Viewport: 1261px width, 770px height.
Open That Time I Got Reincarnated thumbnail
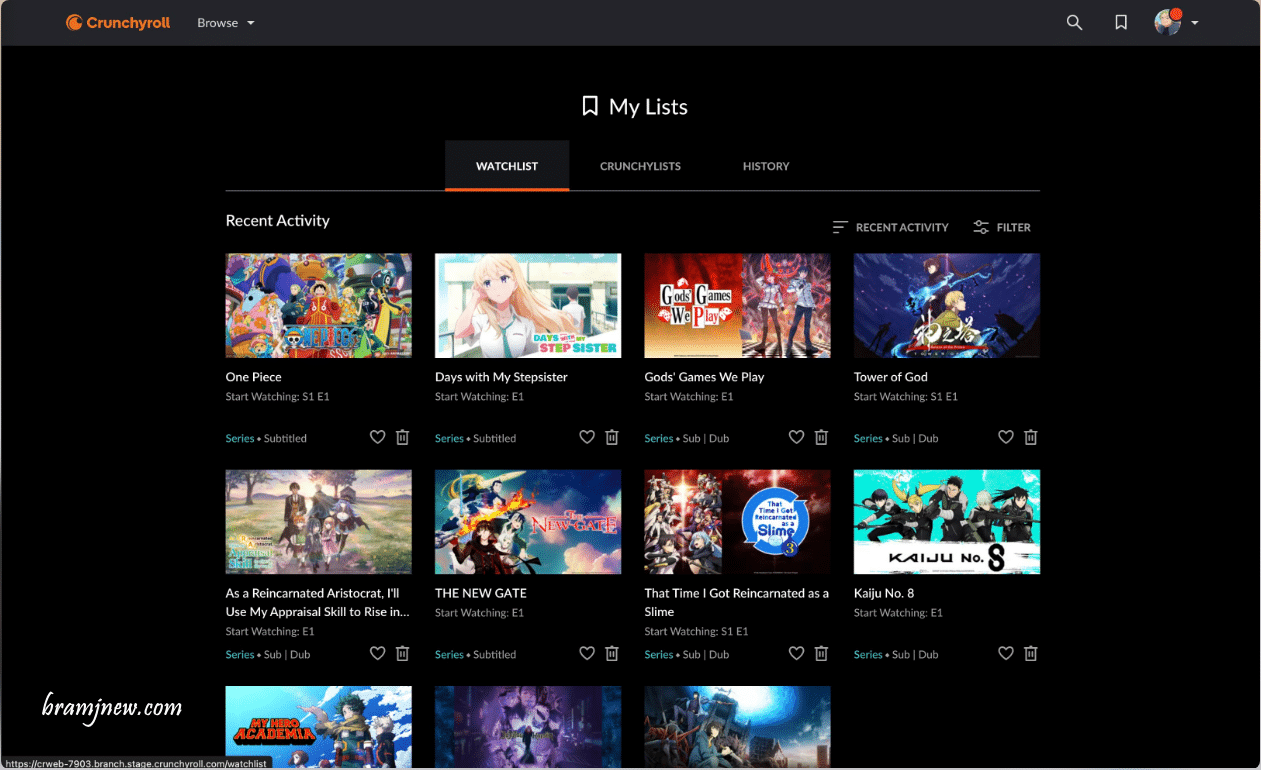(x=737, y=521)
